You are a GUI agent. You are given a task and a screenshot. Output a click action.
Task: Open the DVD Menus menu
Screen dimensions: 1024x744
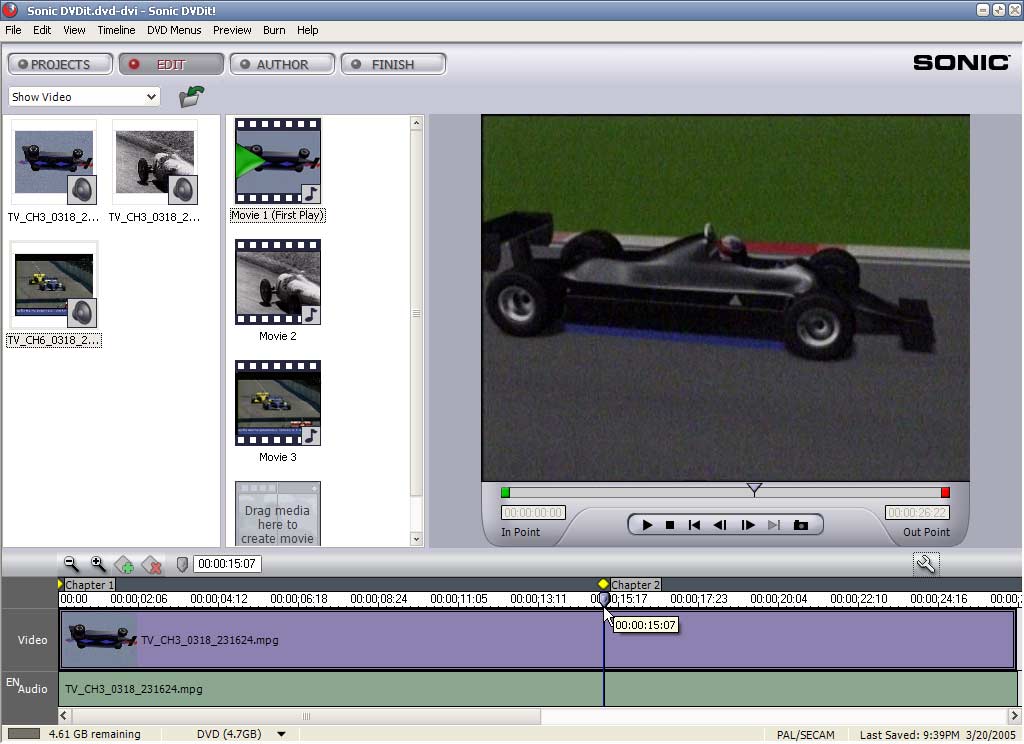point(174,30)
